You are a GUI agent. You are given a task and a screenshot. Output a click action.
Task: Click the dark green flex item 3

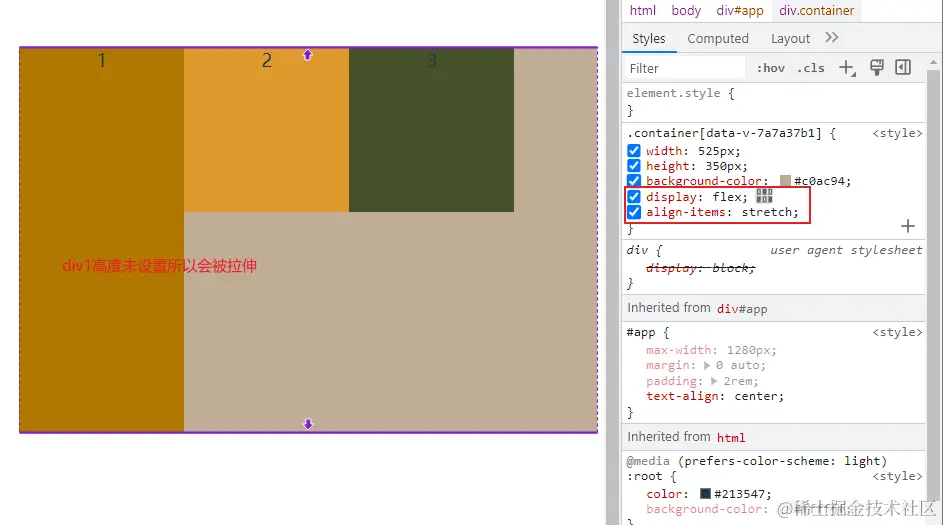431,130
